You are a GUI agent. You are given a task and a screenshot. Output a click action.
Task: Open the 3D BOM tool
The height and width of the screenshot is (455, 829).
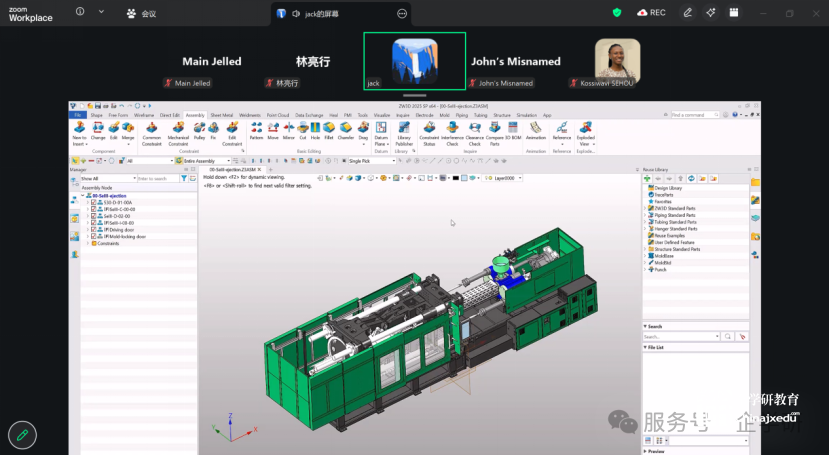pos(513,132)
